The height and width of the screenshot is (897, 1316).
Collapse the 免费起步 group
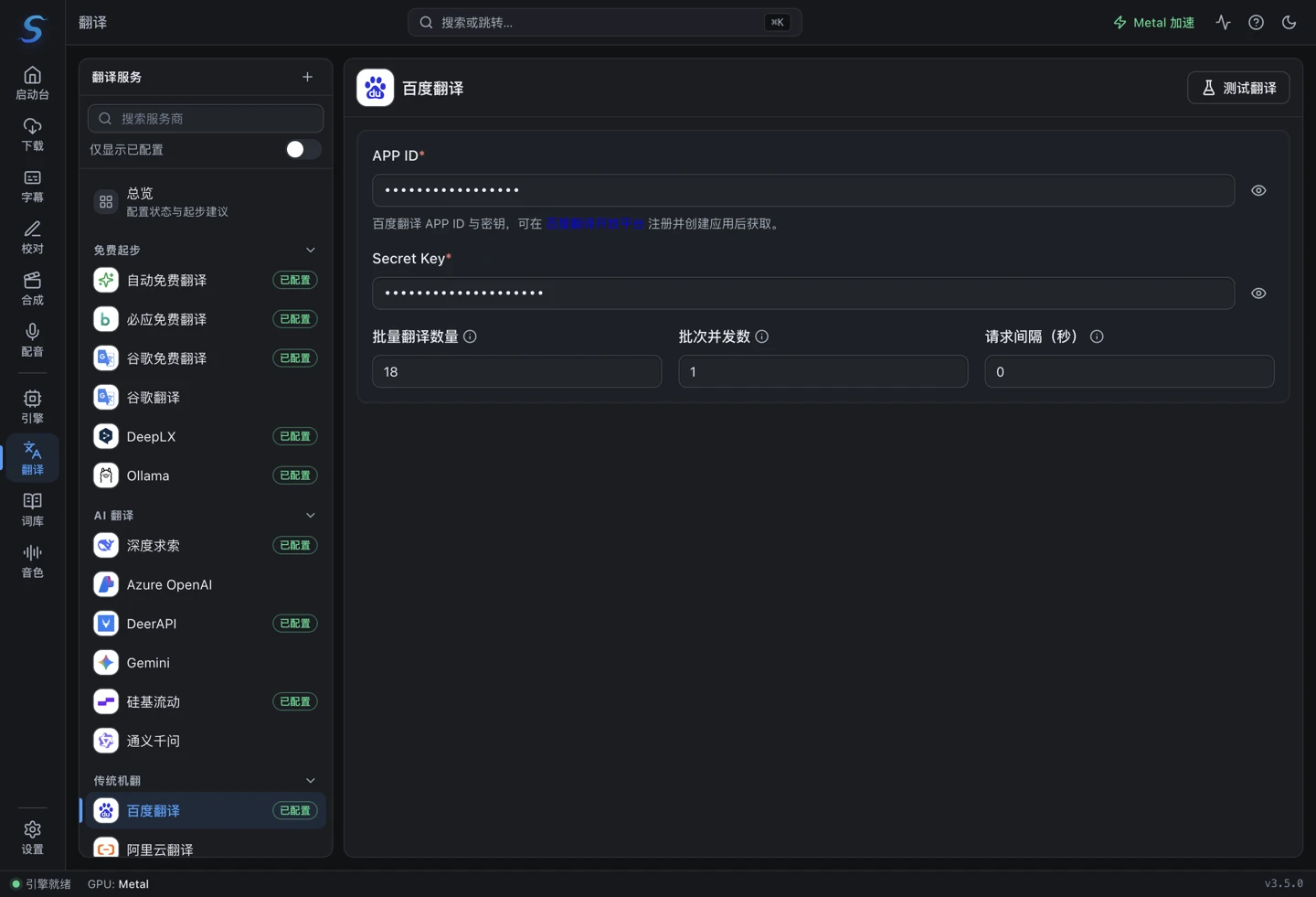[x=311, y=250]
